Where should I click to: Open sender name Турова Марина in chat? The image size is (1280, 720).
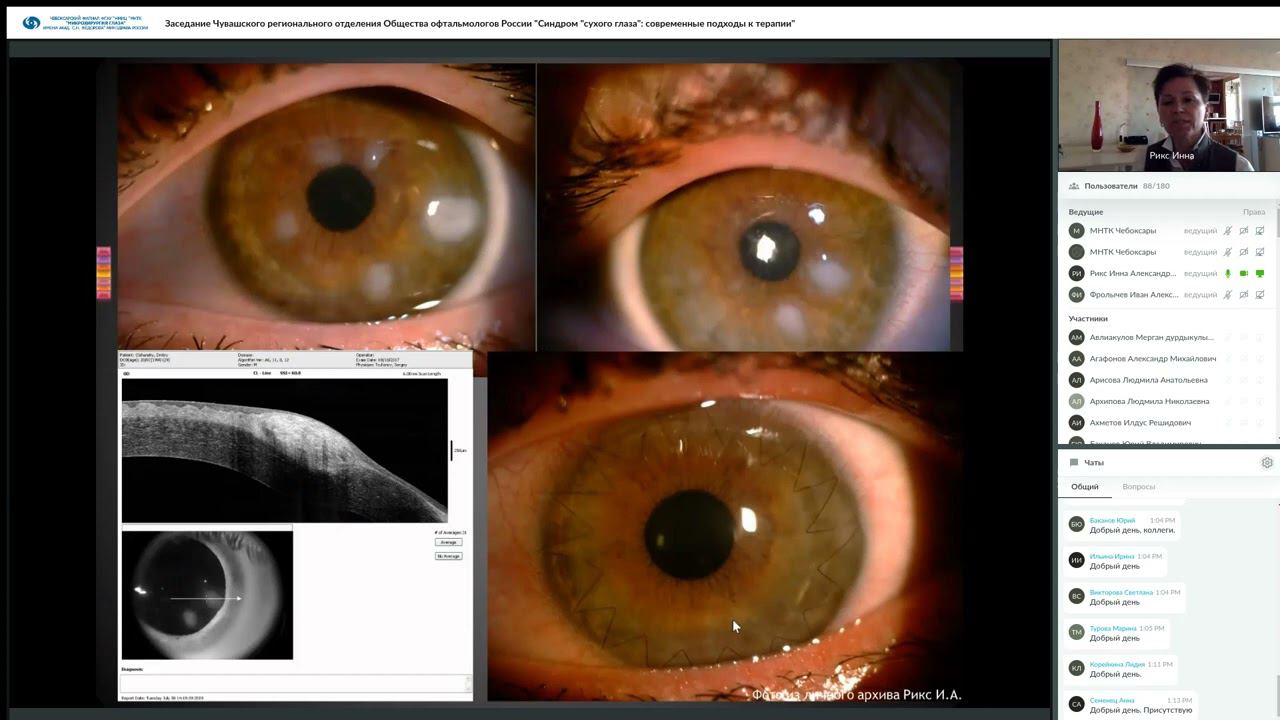point(1113,628)
